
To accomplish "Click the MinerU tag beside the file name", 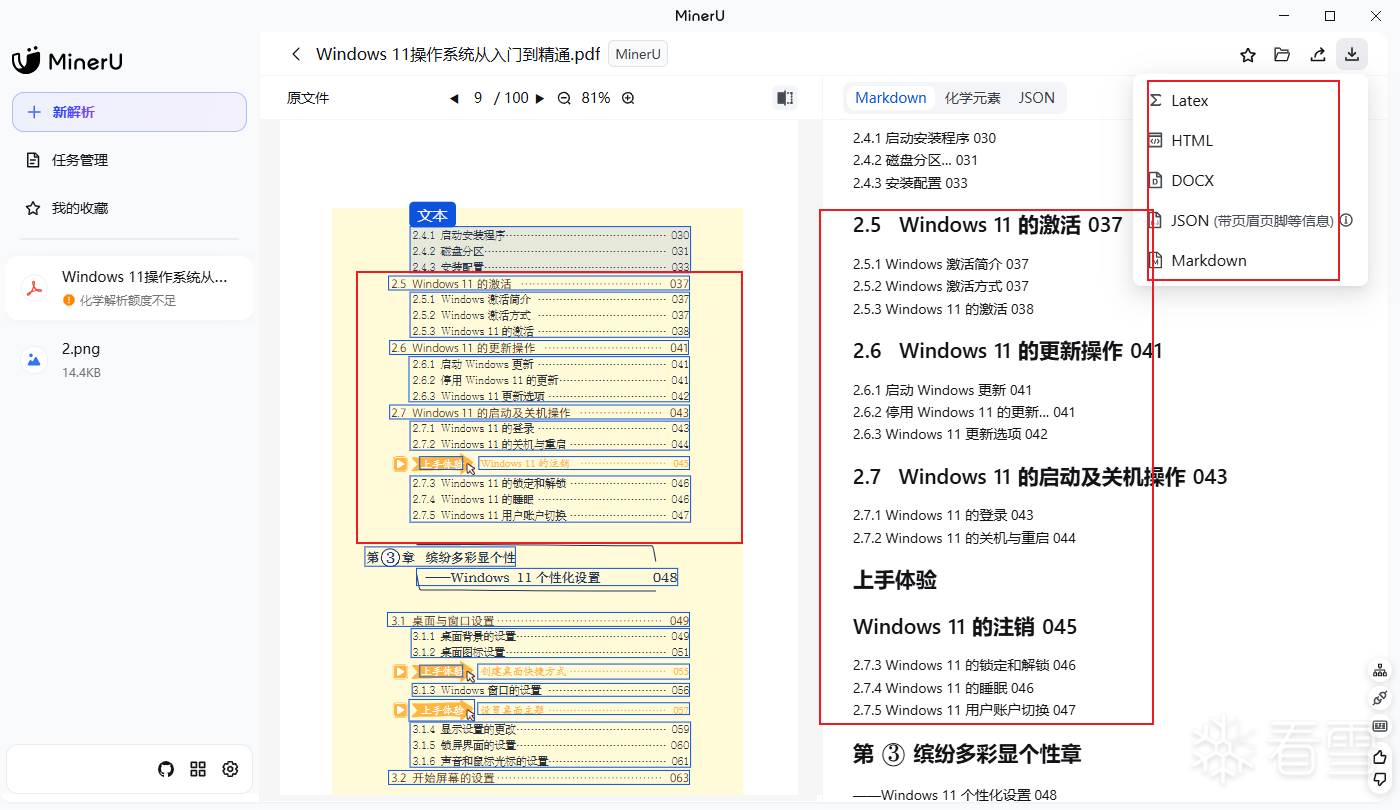I will 638,55.
